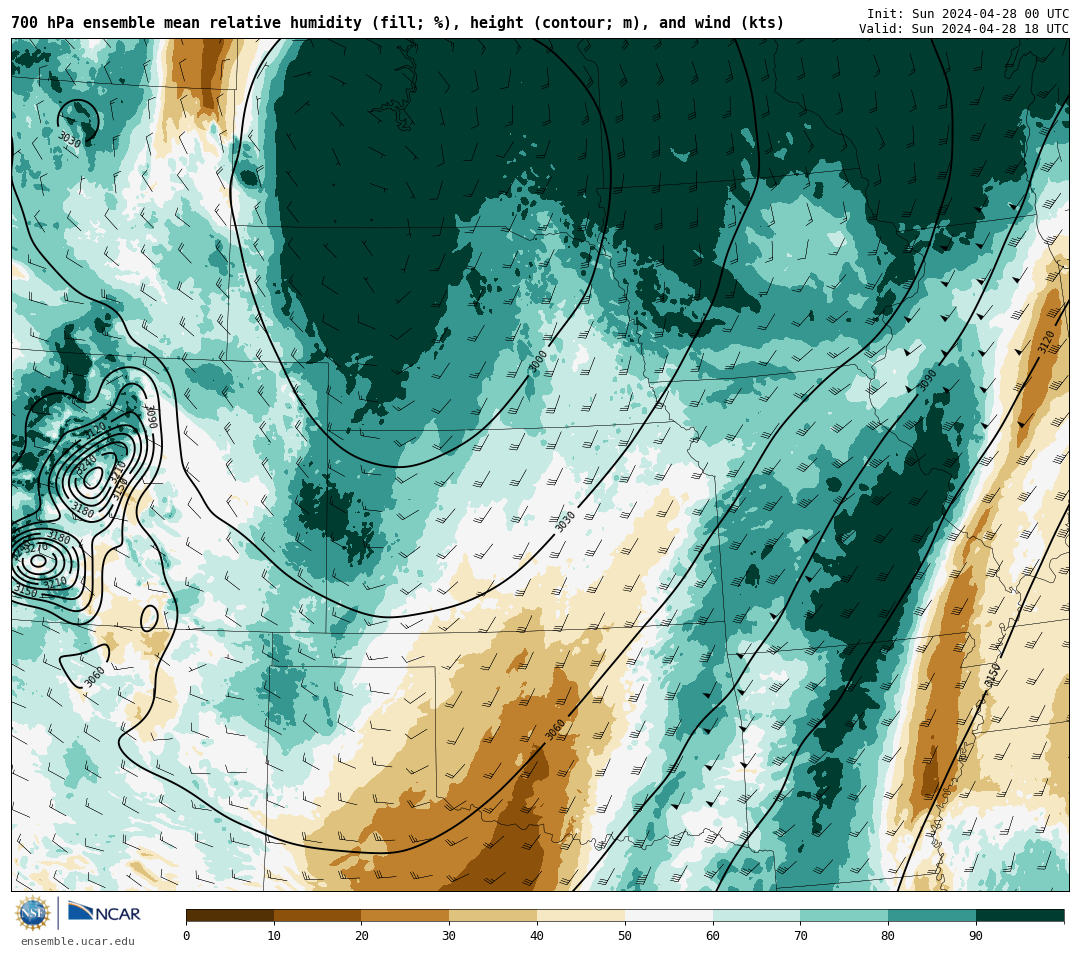This screenshot has width=1080, height=954.
Task: Click the 3000 contour label on the map
Action: tap(538, 362)
